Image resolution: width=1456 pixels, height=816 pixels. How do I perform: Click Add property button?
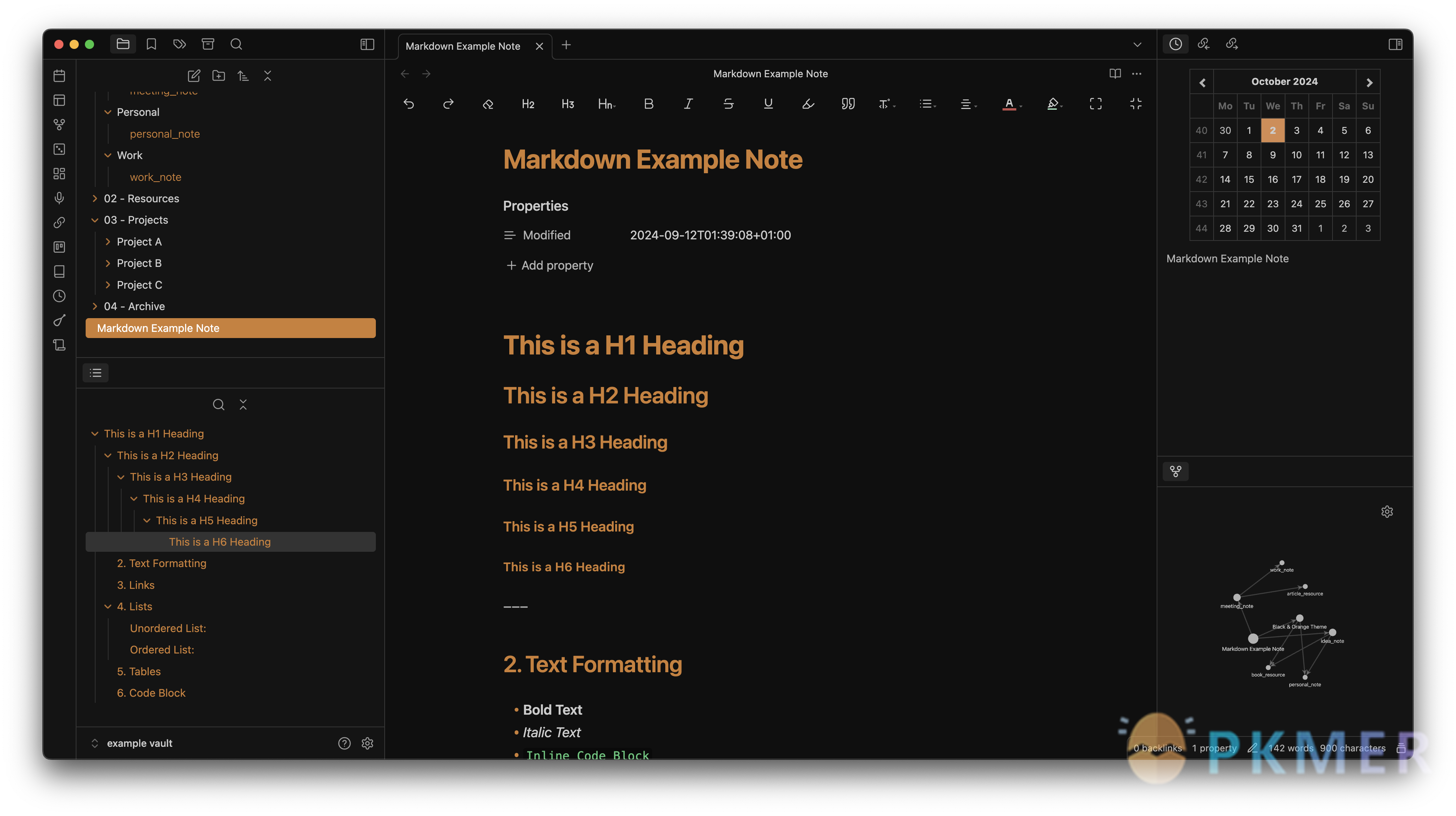point(550,266)
